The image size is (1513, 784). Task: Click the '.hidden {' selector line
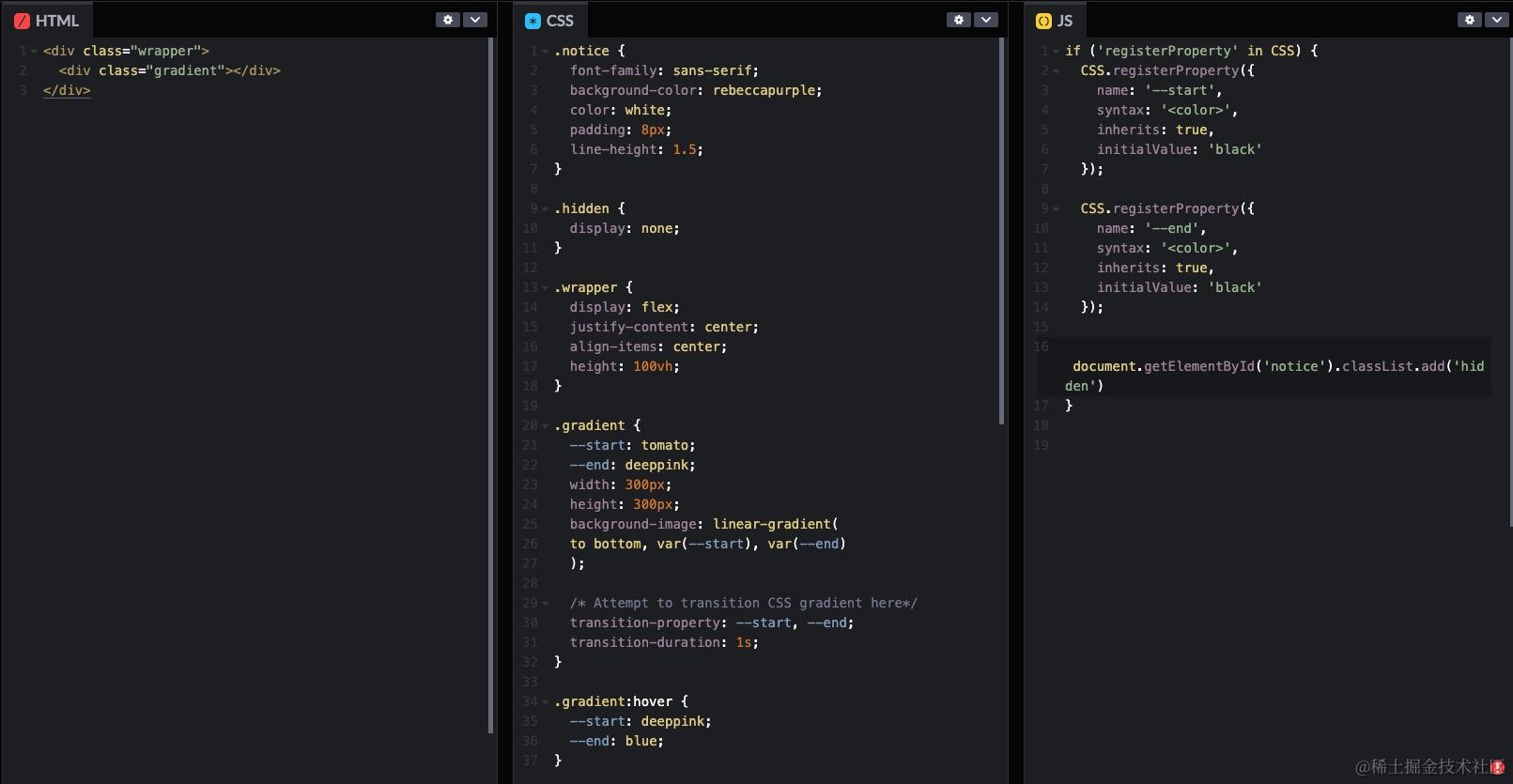[x=589, y=208]
